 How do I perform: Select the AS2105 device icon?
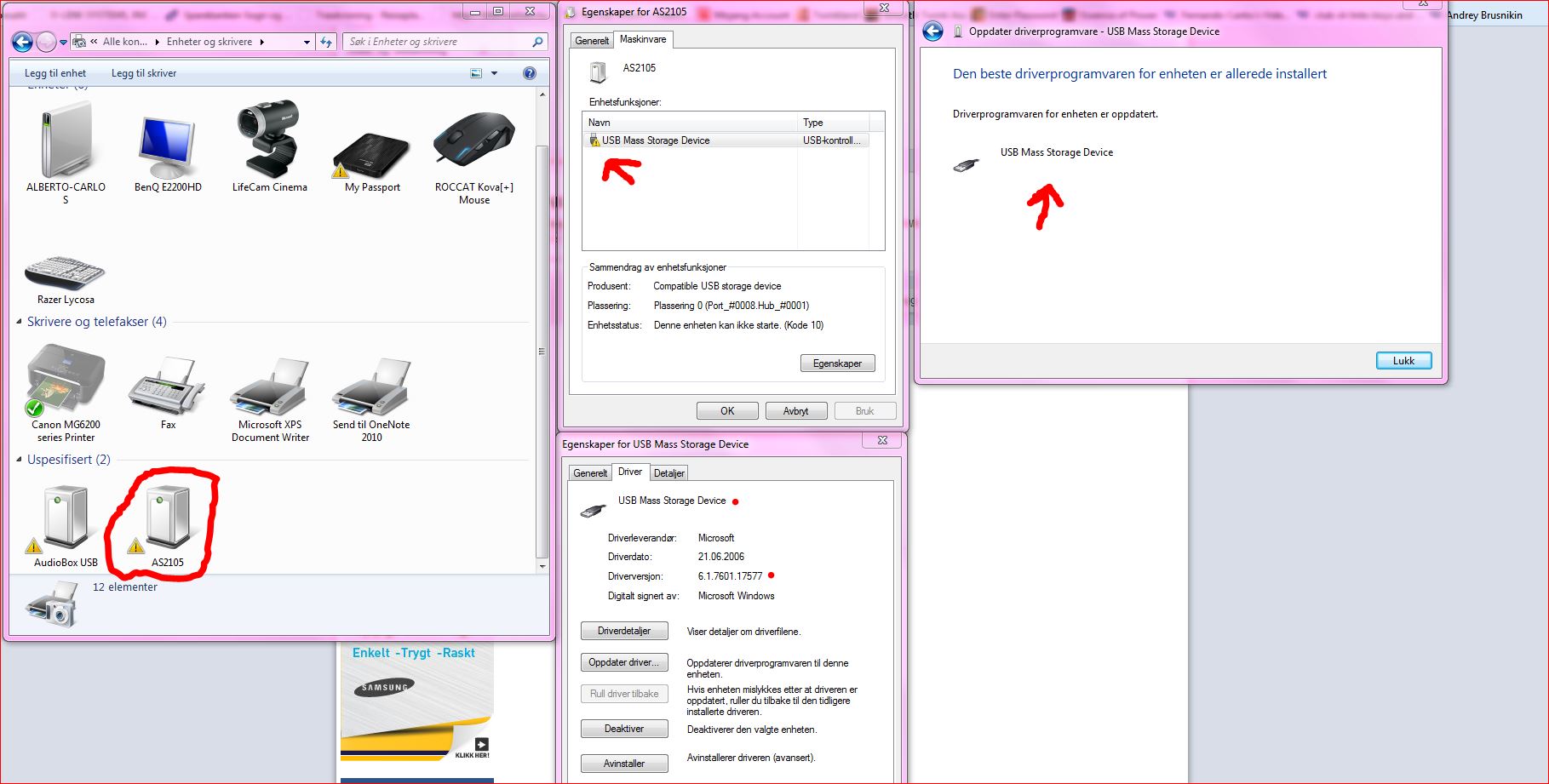[167, 518]
